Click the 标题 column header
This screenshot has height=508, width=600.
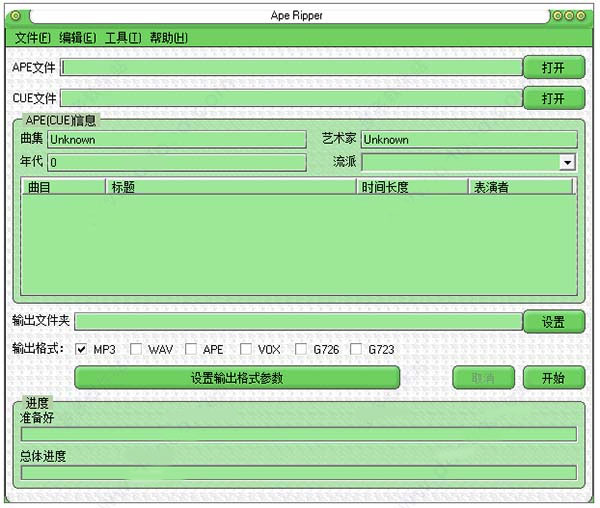pos(231,187)
